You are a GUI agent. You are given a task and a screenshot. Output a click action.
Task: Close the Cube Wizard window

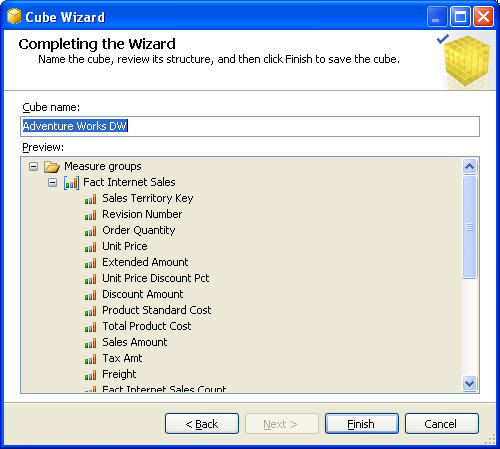click(x=484, y=16)
